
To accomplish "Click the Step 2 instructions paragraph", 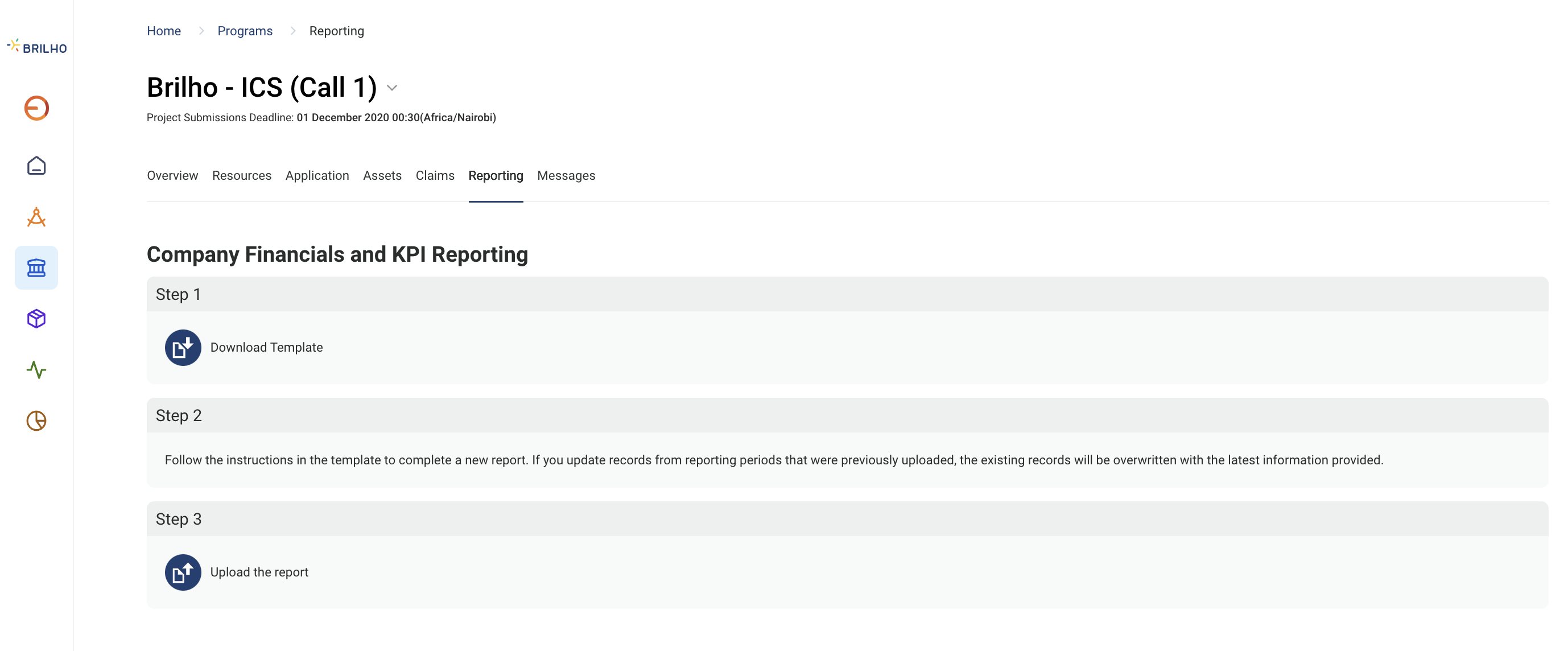I will click(x=774, y=460).
